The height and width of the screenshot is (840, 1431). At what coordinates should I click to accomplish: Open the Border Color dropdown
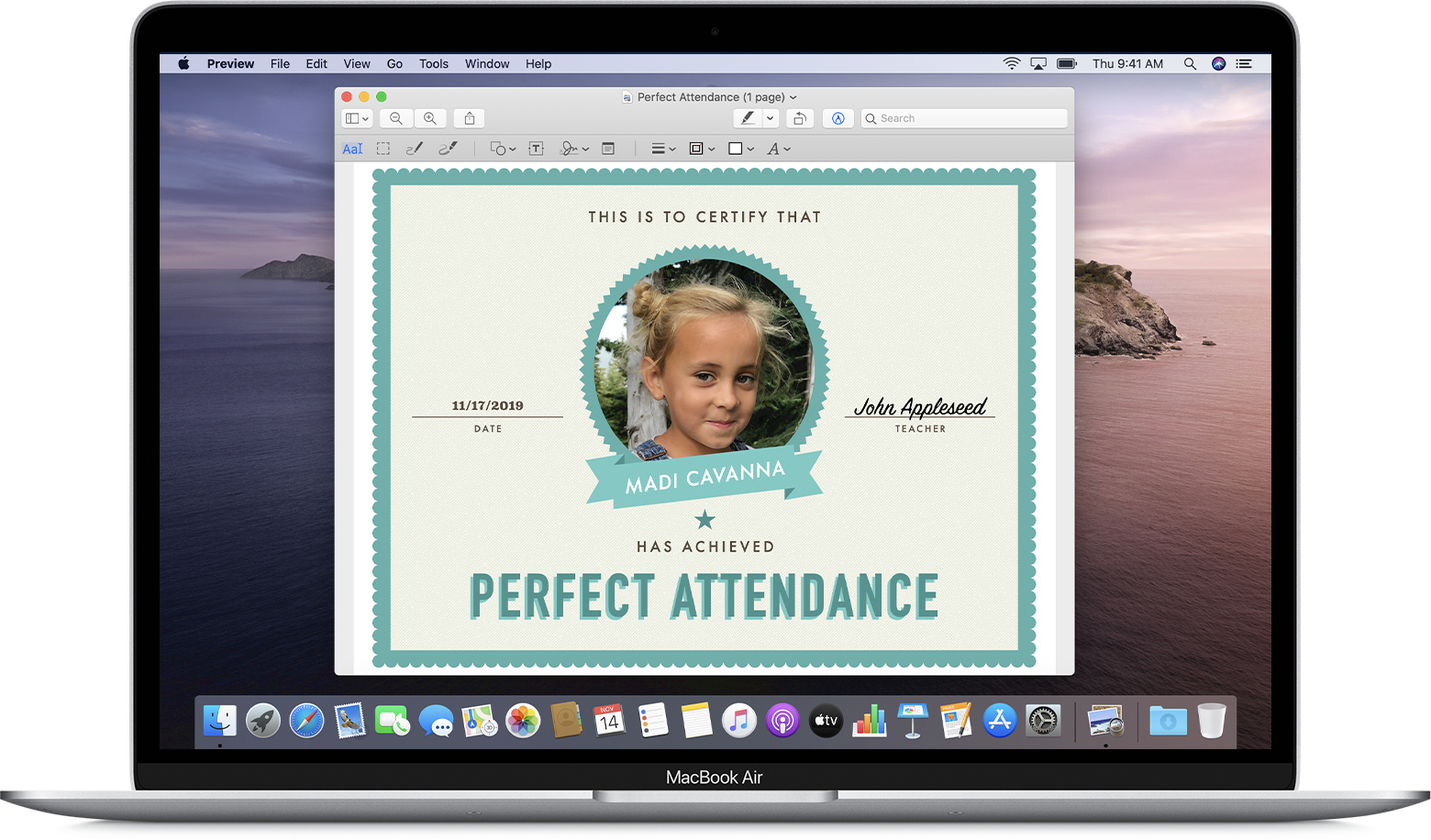(x=702, y=149)
